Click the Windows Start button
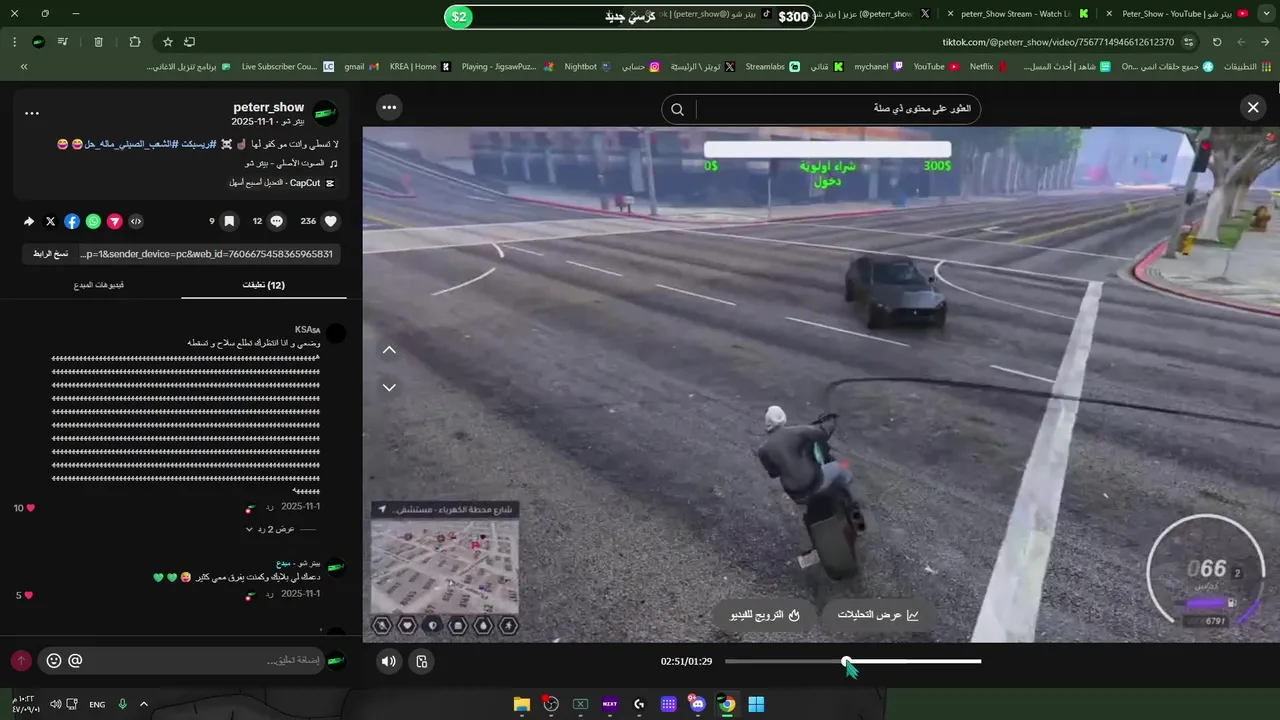Screen dimensions: 1280x720 [x=756, y=704]
